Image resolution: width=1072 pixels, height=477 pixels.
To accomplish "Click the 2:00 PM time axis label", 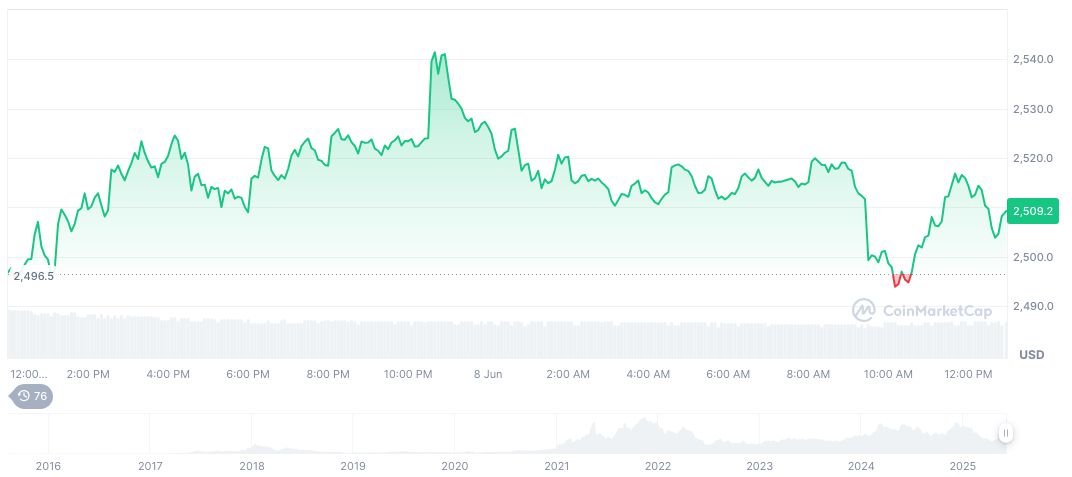I will pos(88,374).
